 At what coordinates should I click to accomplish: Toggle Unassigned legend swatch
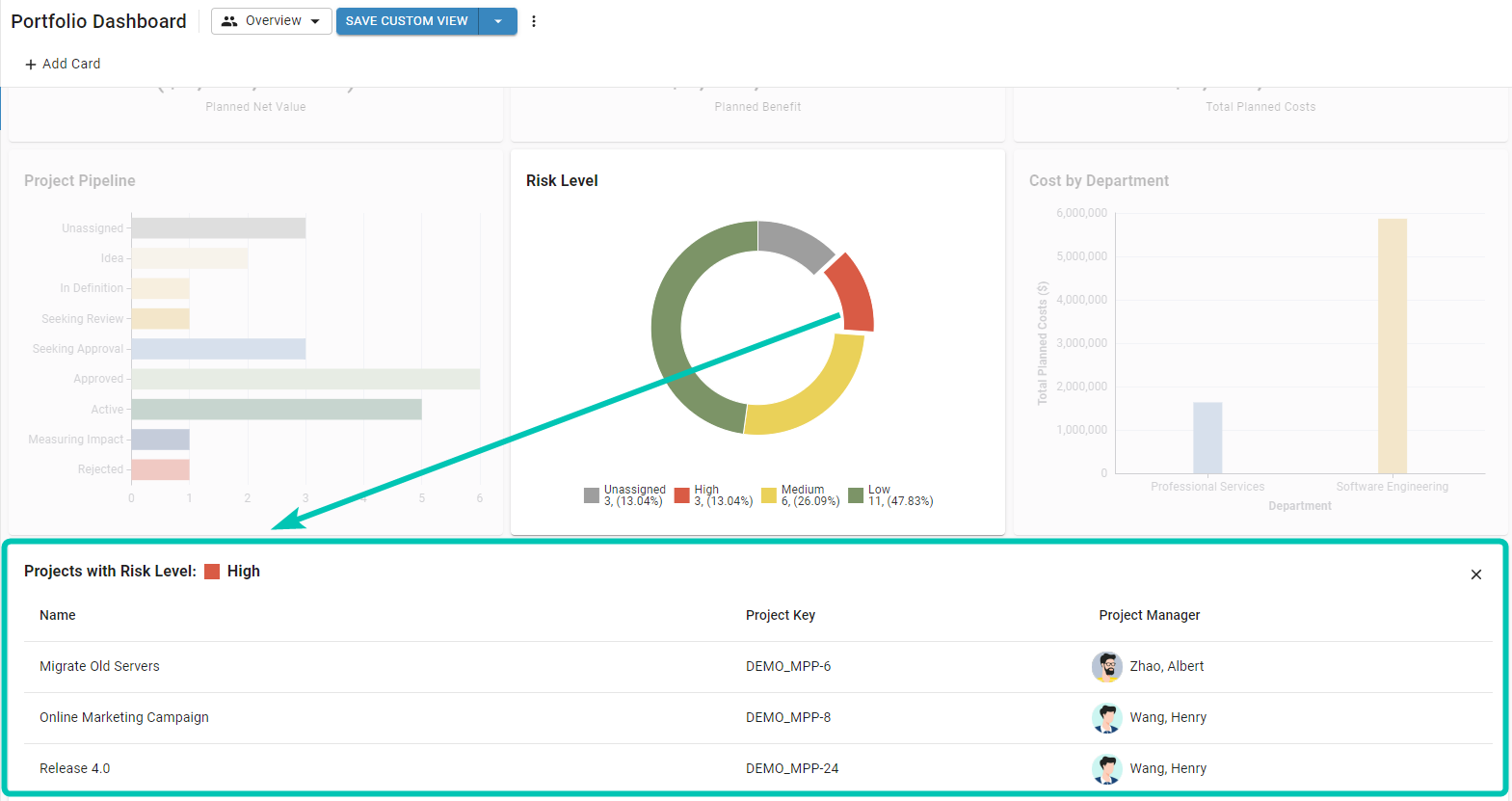pyautogui.click(x=592, y=495)
